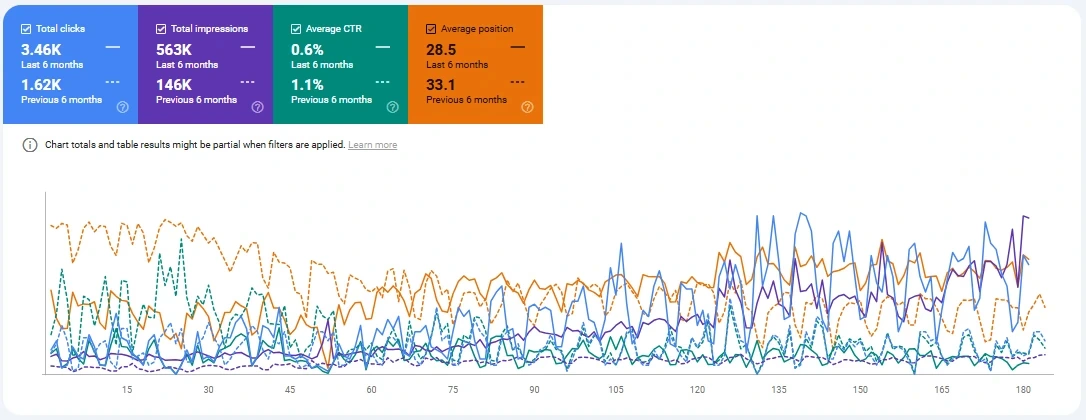Select the 0.6% average CTR value
The height and width of the screenshot is (420, 1086).
[307, 49]
